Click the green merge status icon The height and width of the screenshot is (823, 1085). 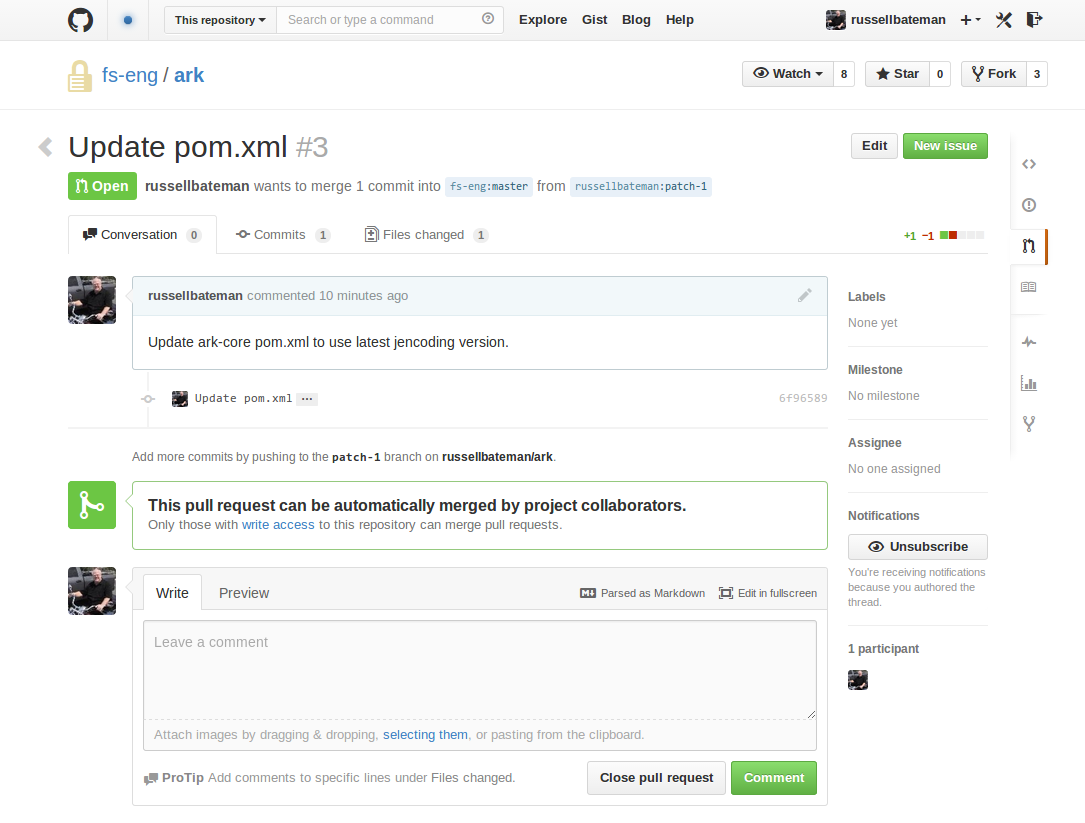[92, 505]
